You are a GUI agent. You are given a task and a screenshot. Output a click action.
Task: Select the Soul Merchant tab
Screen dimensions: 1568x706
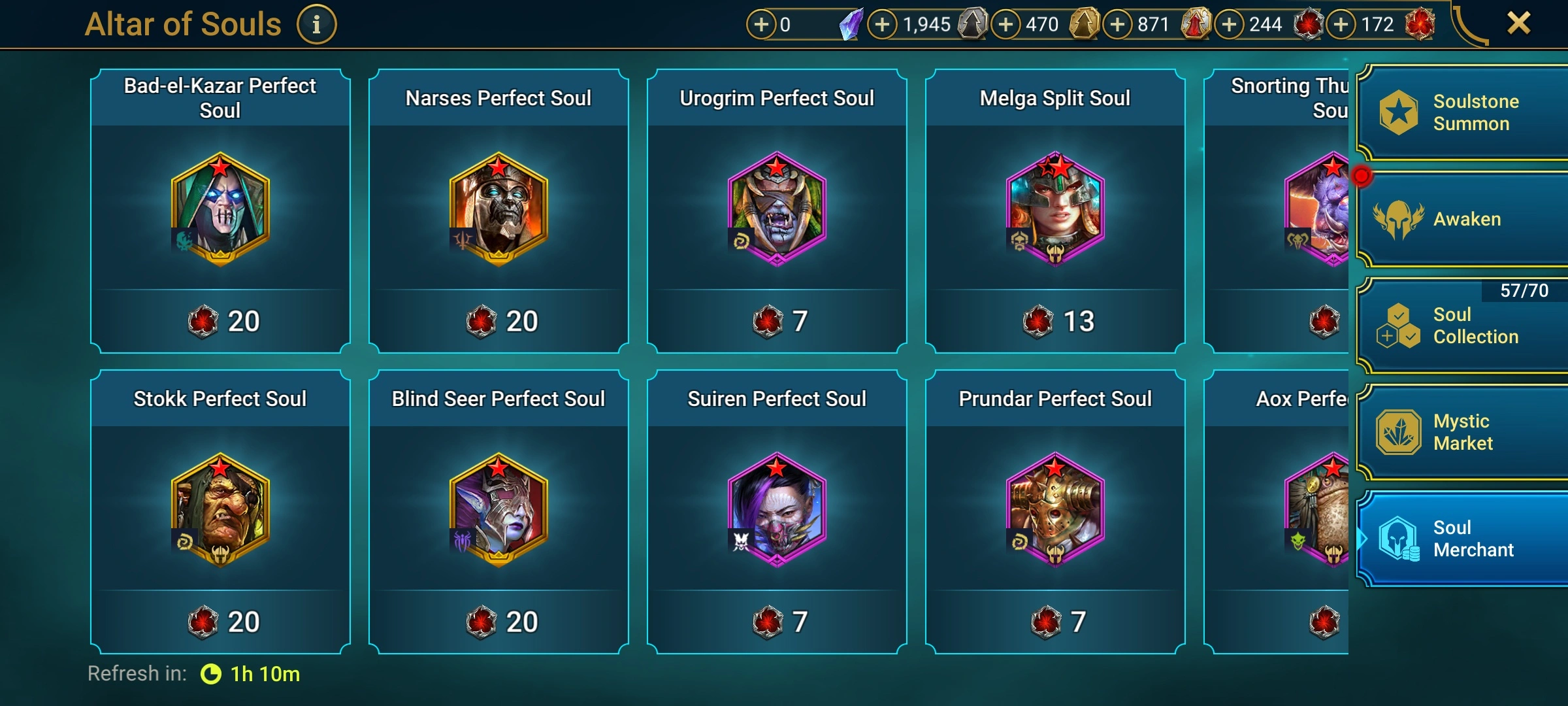pos(1462,539)
